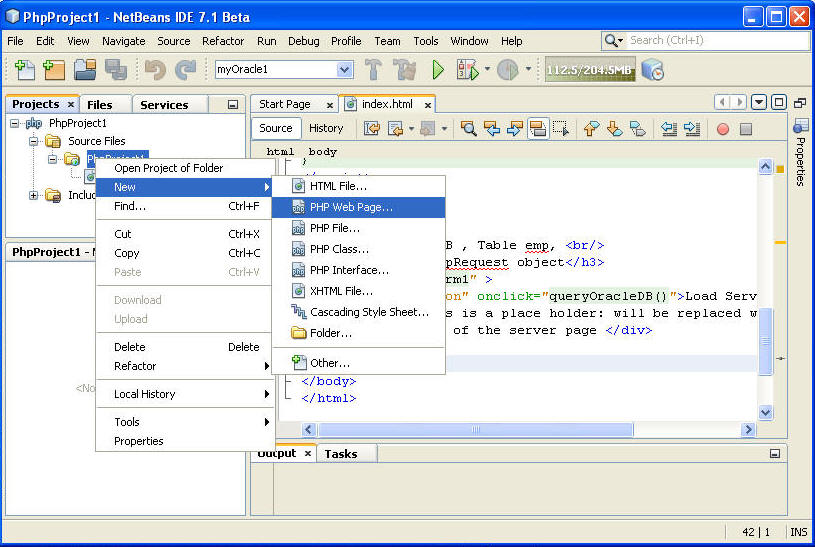Click Find Previous Occurrence icon
This screenshot has height=547, width=815.
point(492,128)
